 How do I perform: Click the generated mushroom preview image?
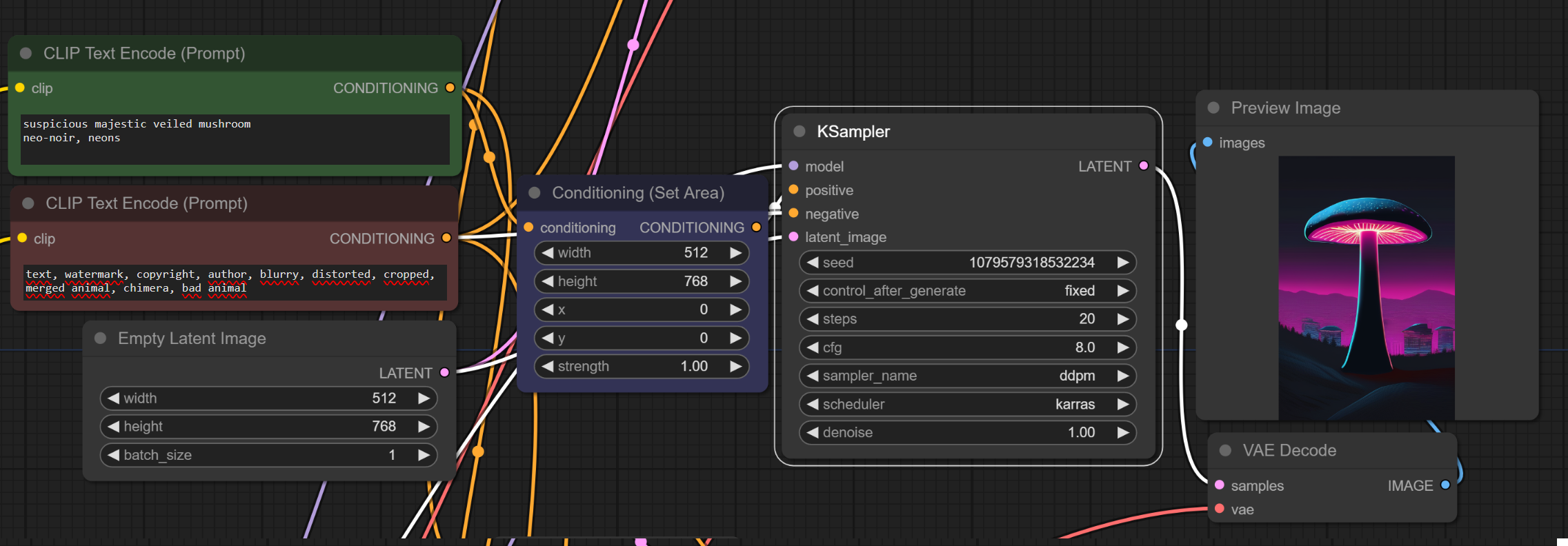pyautogui.click(x=1366, y=287)
